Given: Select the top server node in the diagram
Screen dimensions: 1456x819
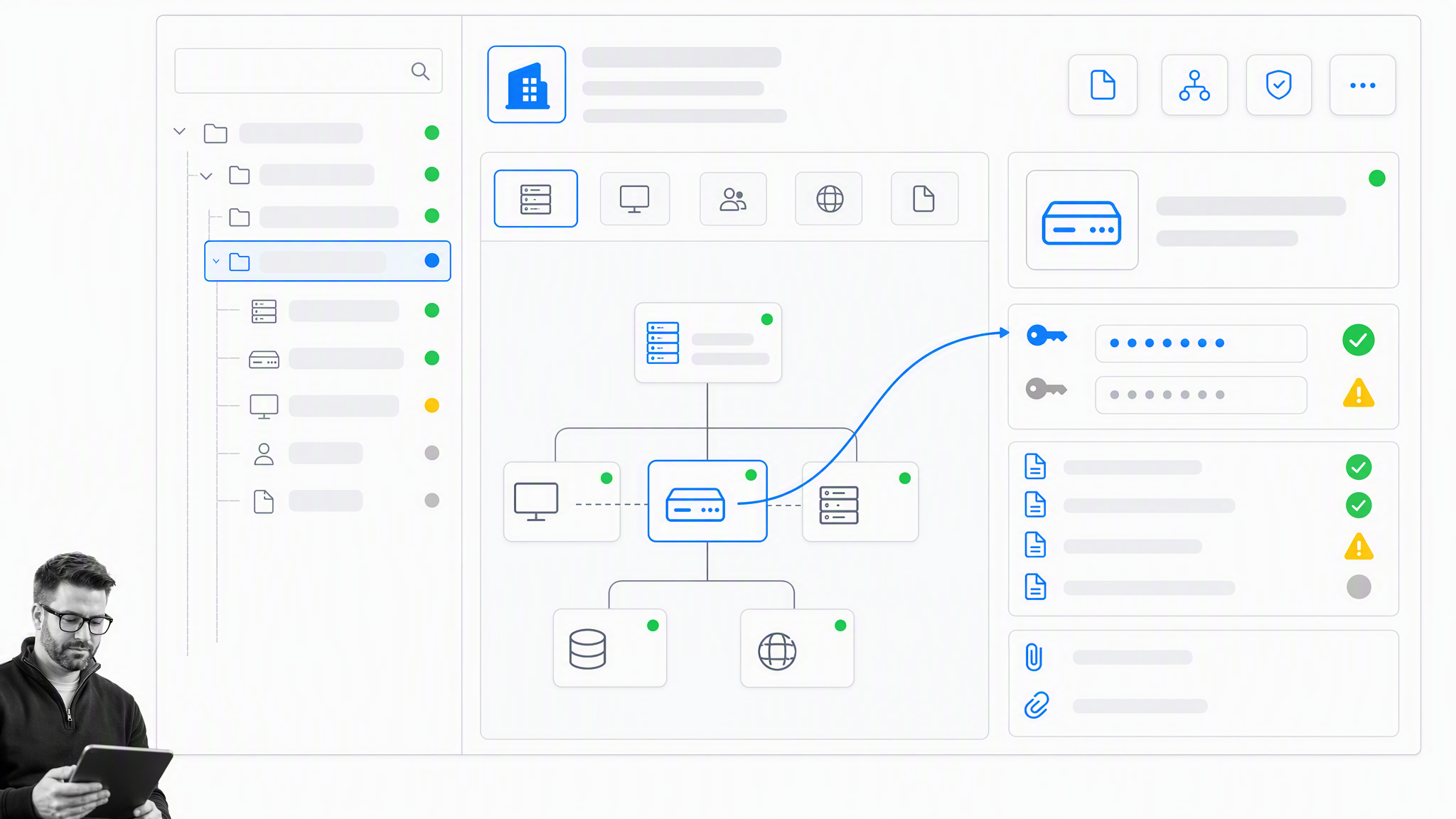Looking at the screenshot, I should pyautogui.click(x=708, y=343).
